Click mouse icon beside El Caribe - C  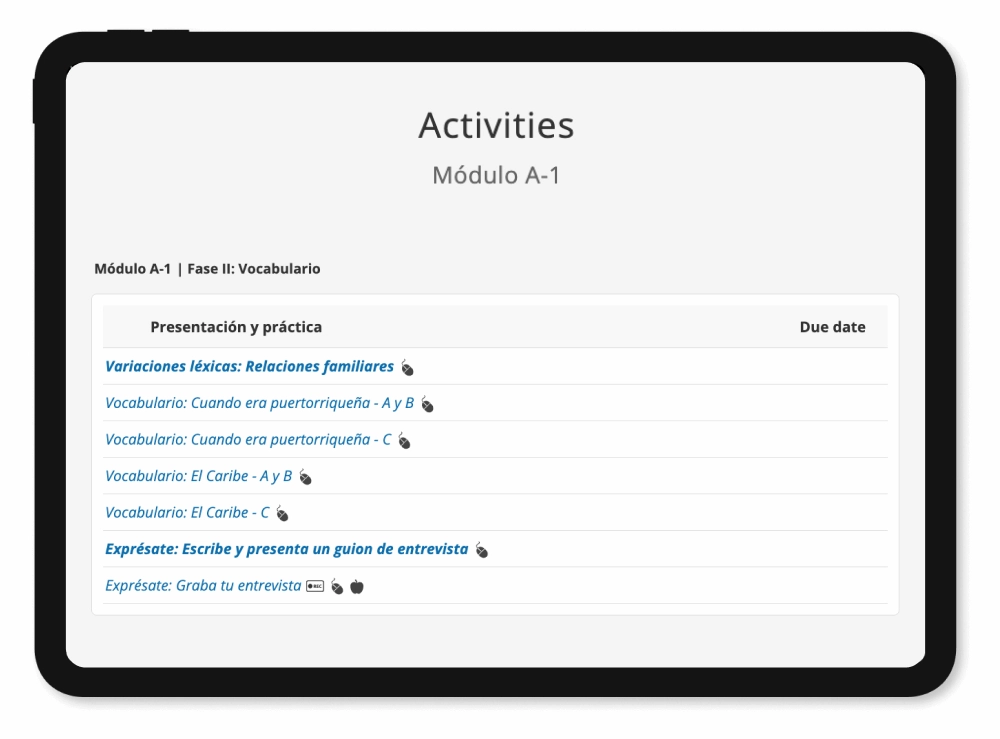tap(283, 514)
